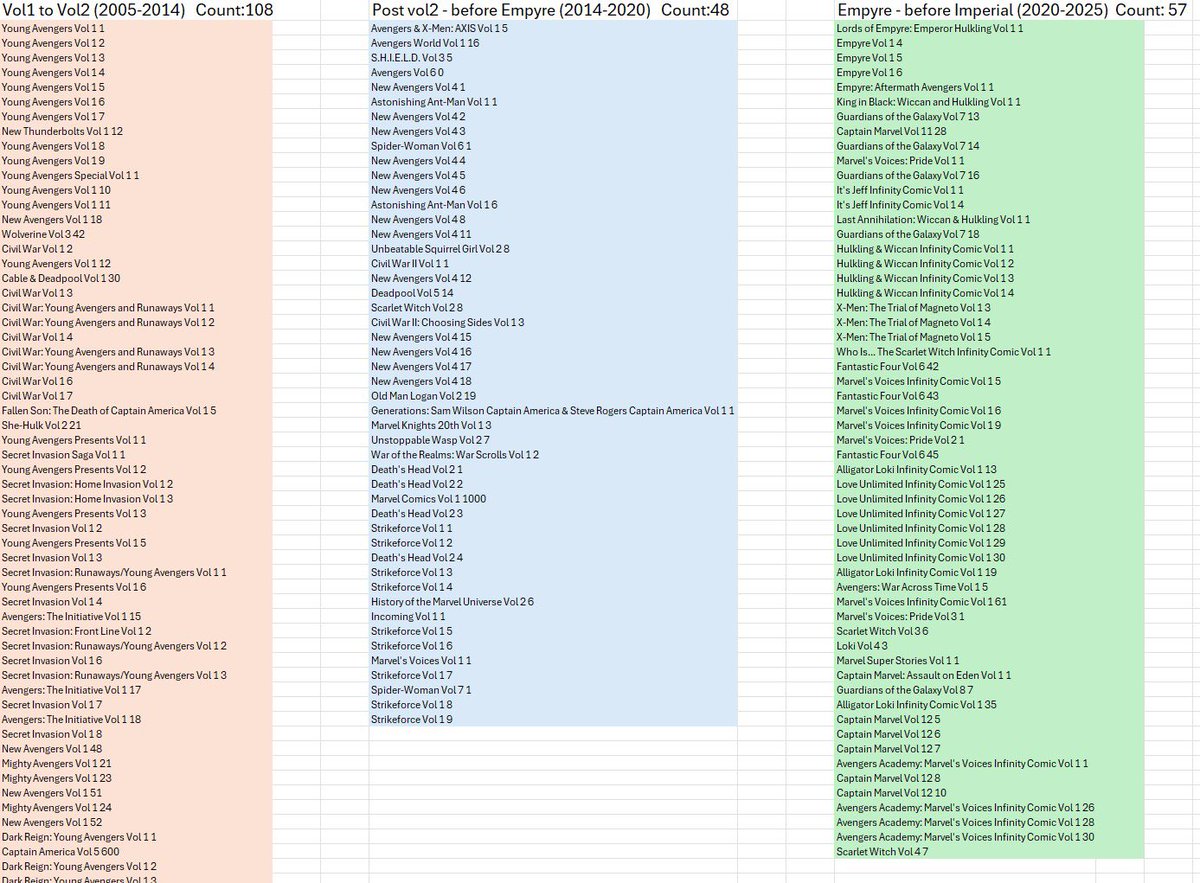Select header 'Post vol2 - before Empyre (2014-2020)'

click(x=511, y=11)
